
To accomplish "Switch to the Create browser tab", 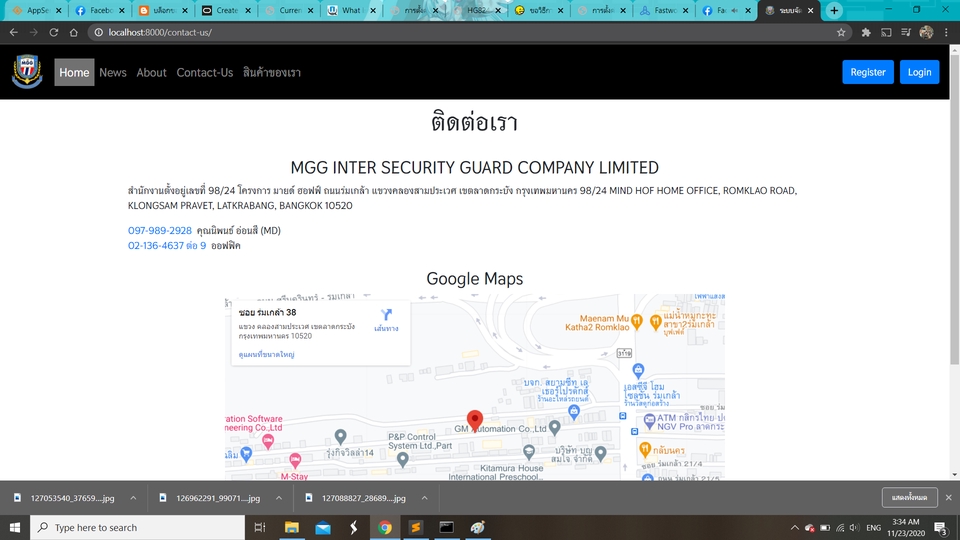I will 225,10.
